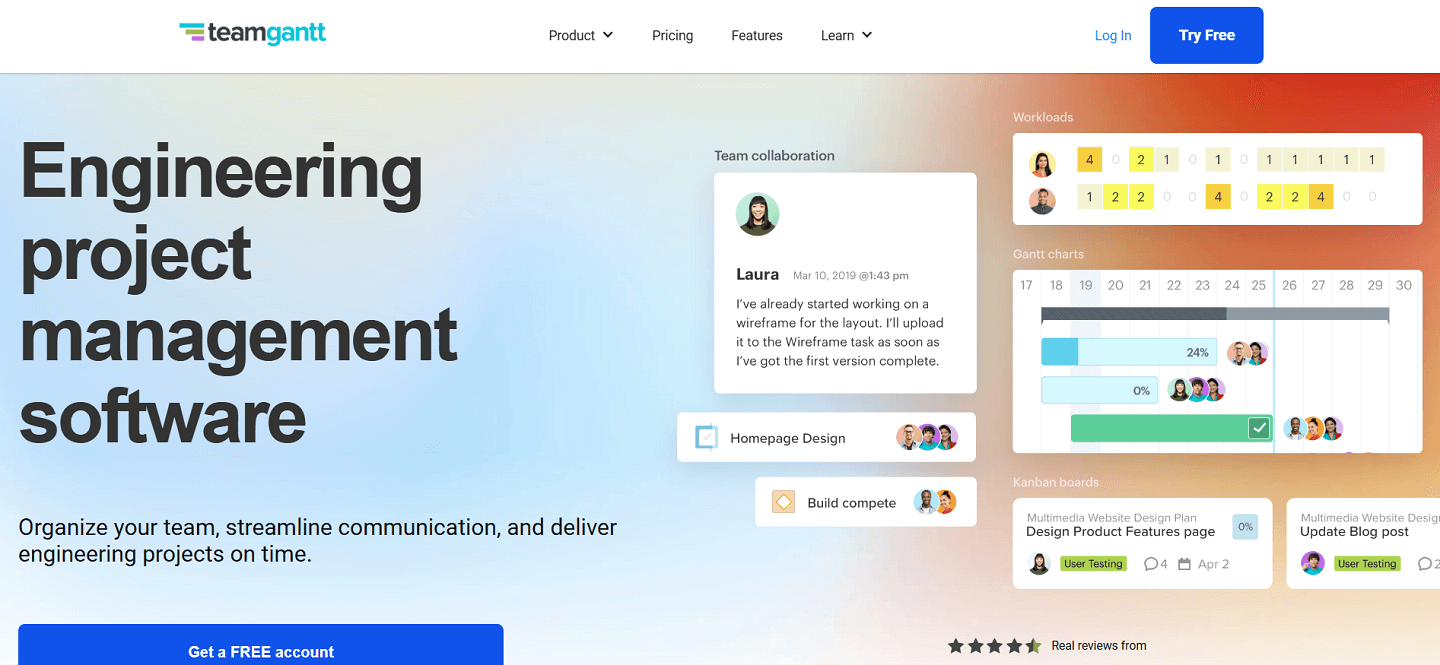Click the Get a FREE account banner

[260, 650]
